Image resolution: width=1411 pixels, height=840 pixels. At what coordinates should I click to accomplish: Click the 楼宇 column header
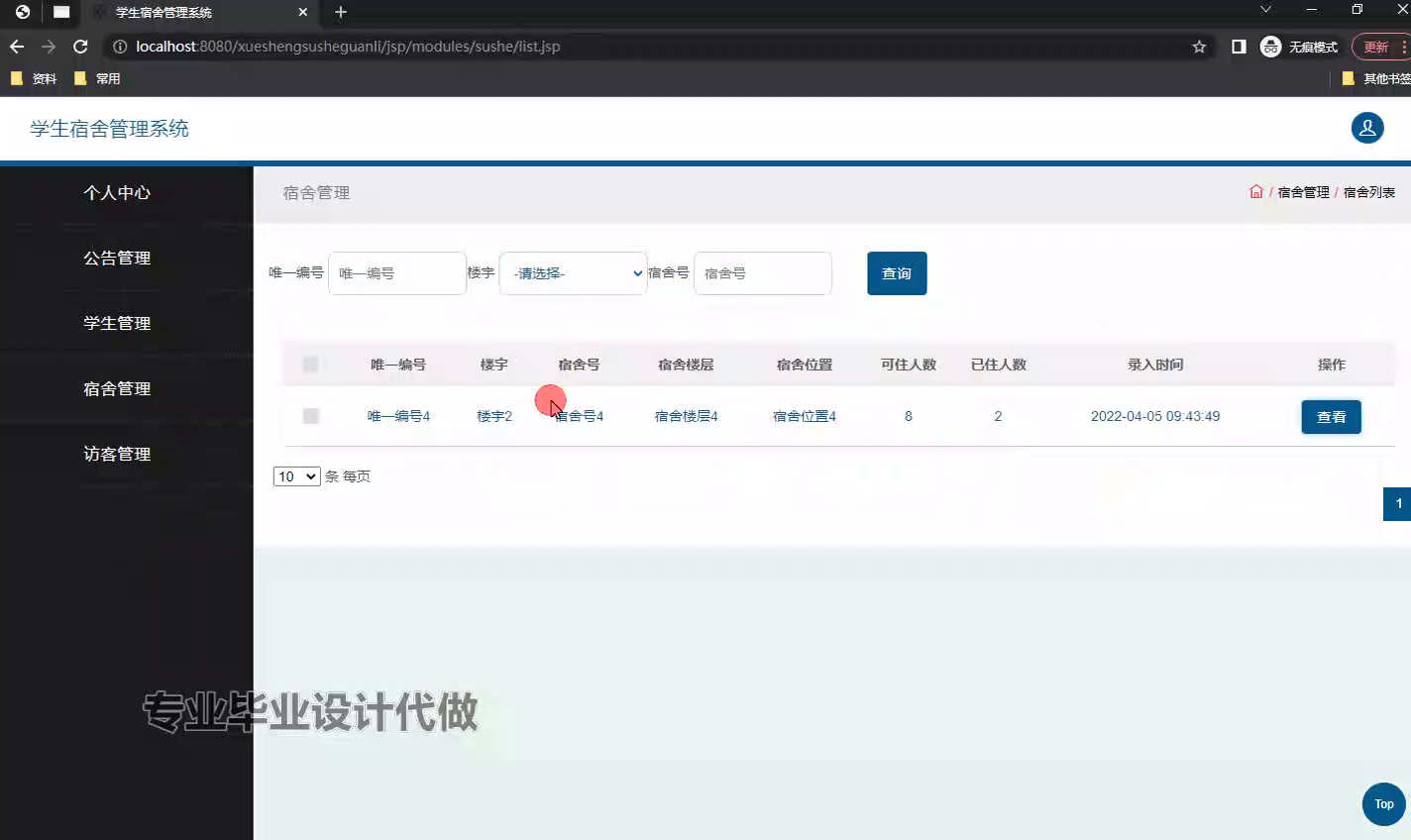tap(494, 365)
